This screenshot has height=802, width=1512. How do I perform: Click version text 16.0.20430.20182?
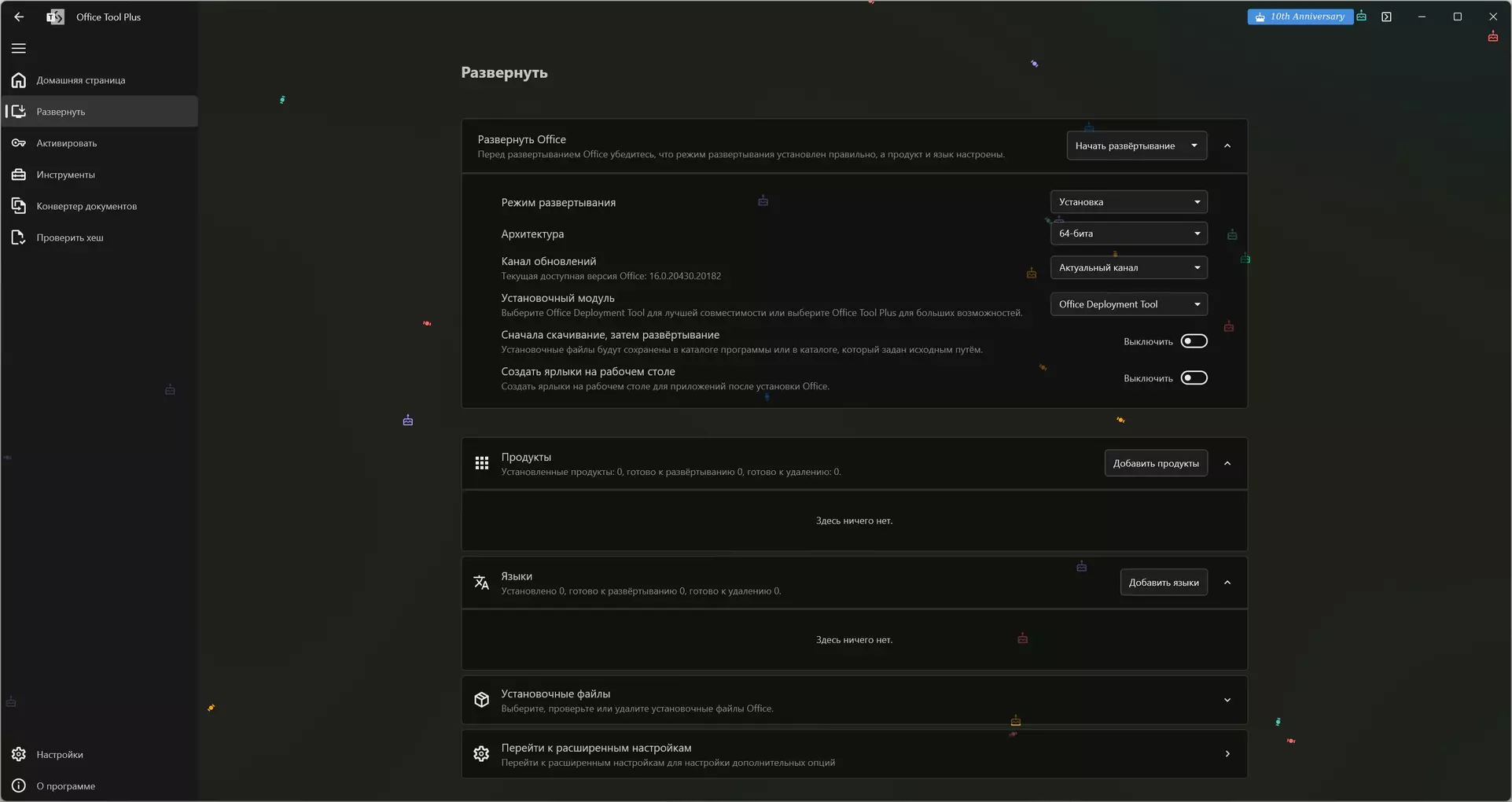point(685,276)
